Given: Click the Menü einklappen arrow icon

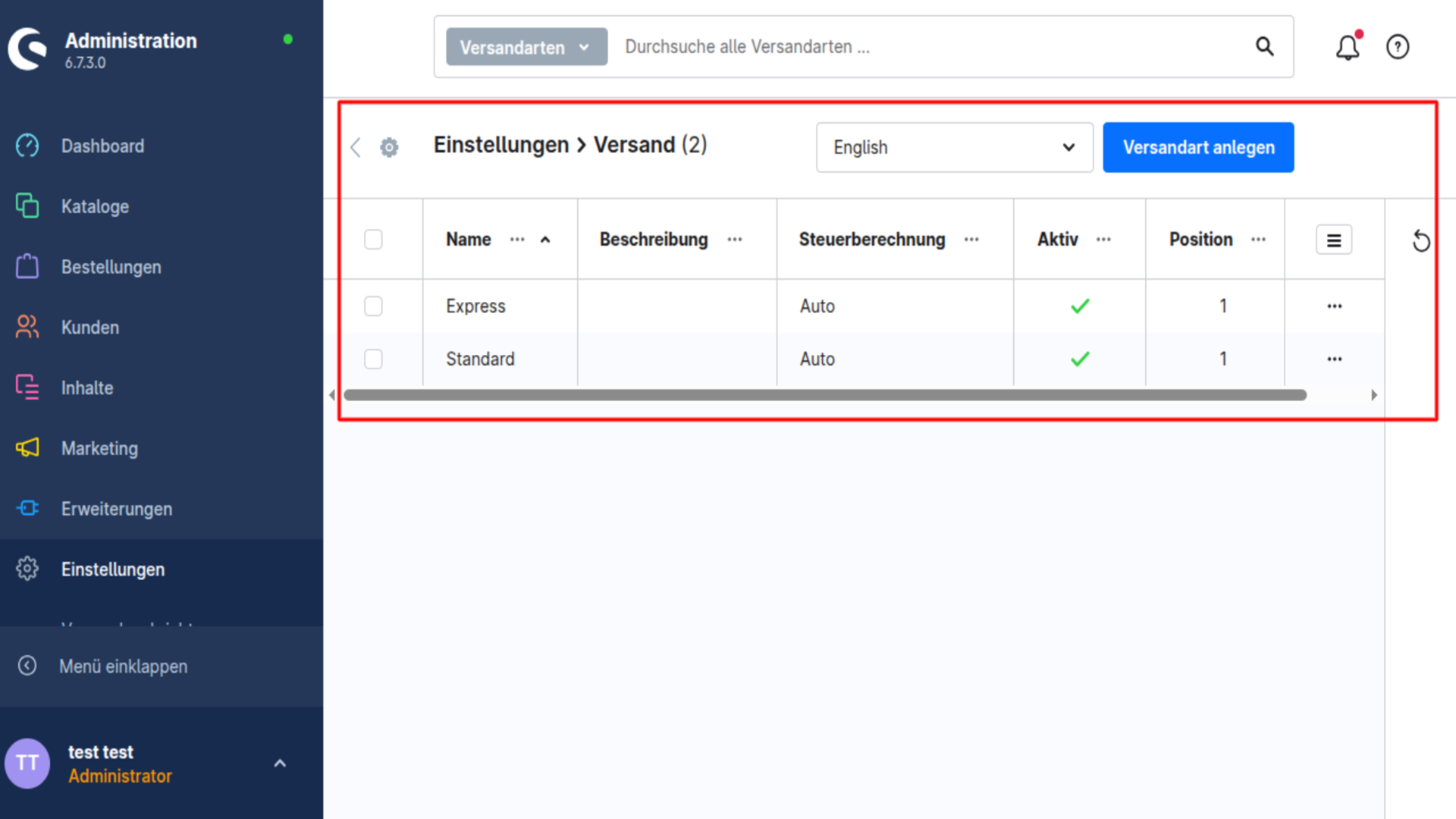Looking at the screenshot, I should (27, 666).
